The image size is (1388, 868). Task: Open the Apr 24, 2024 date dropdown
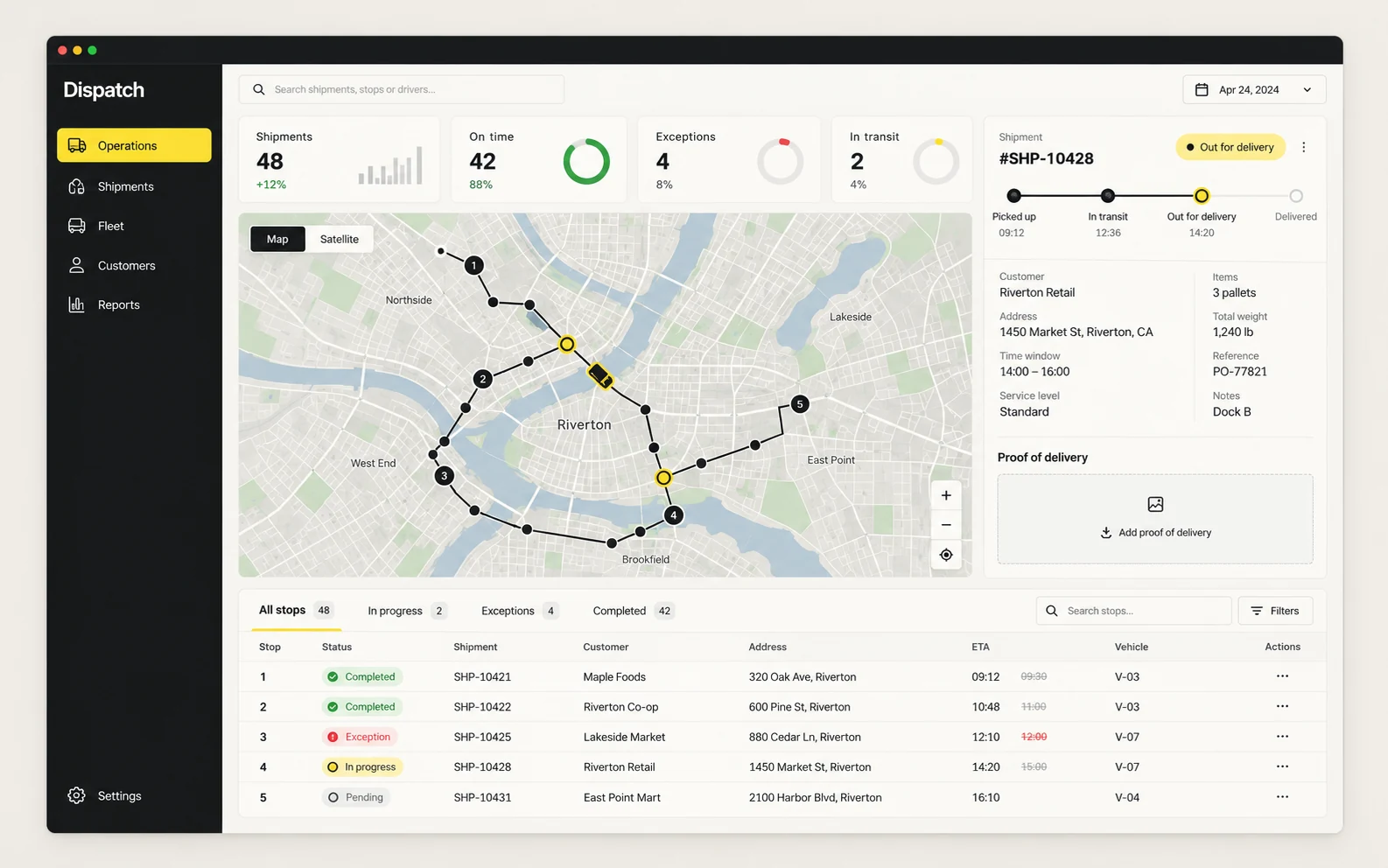coord(1254,89)
